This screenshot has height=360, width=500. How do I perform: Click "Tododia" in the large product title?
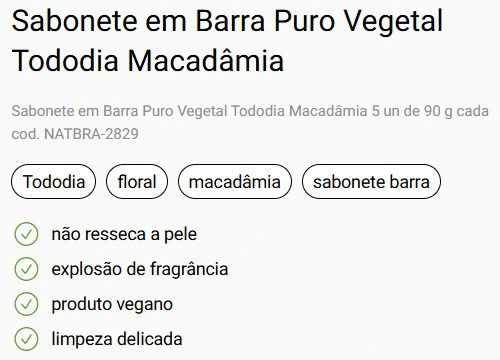[65, 61]
